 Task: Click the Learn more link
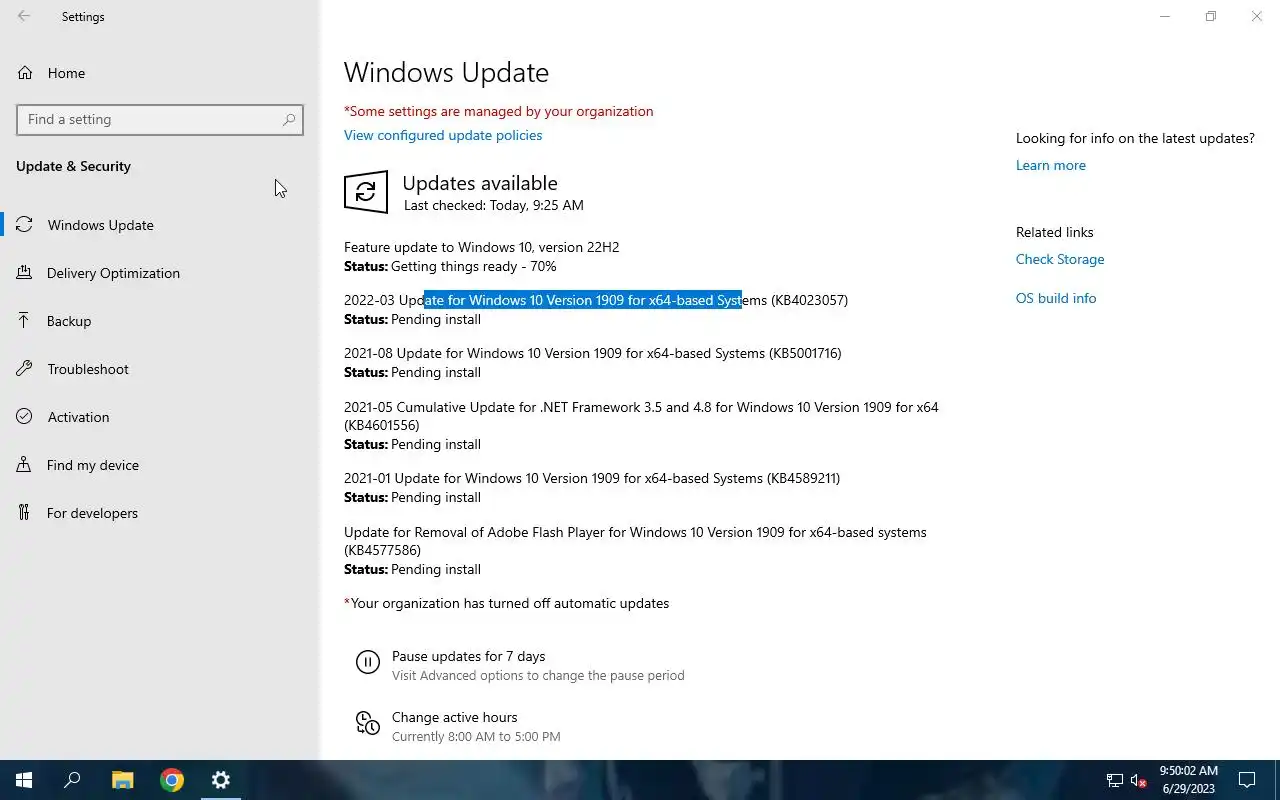point(1050,165)
